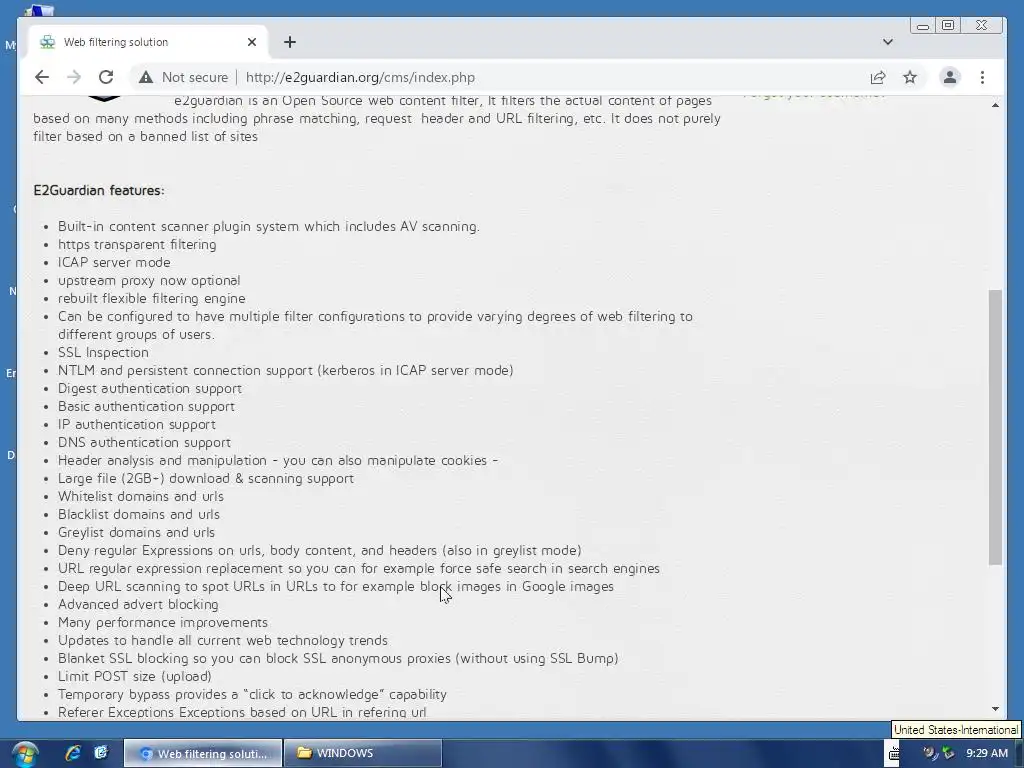Screen dimensions: 1024x768
Task: Click the keyboard language tray icon
Action: click(x=894, y=754)
